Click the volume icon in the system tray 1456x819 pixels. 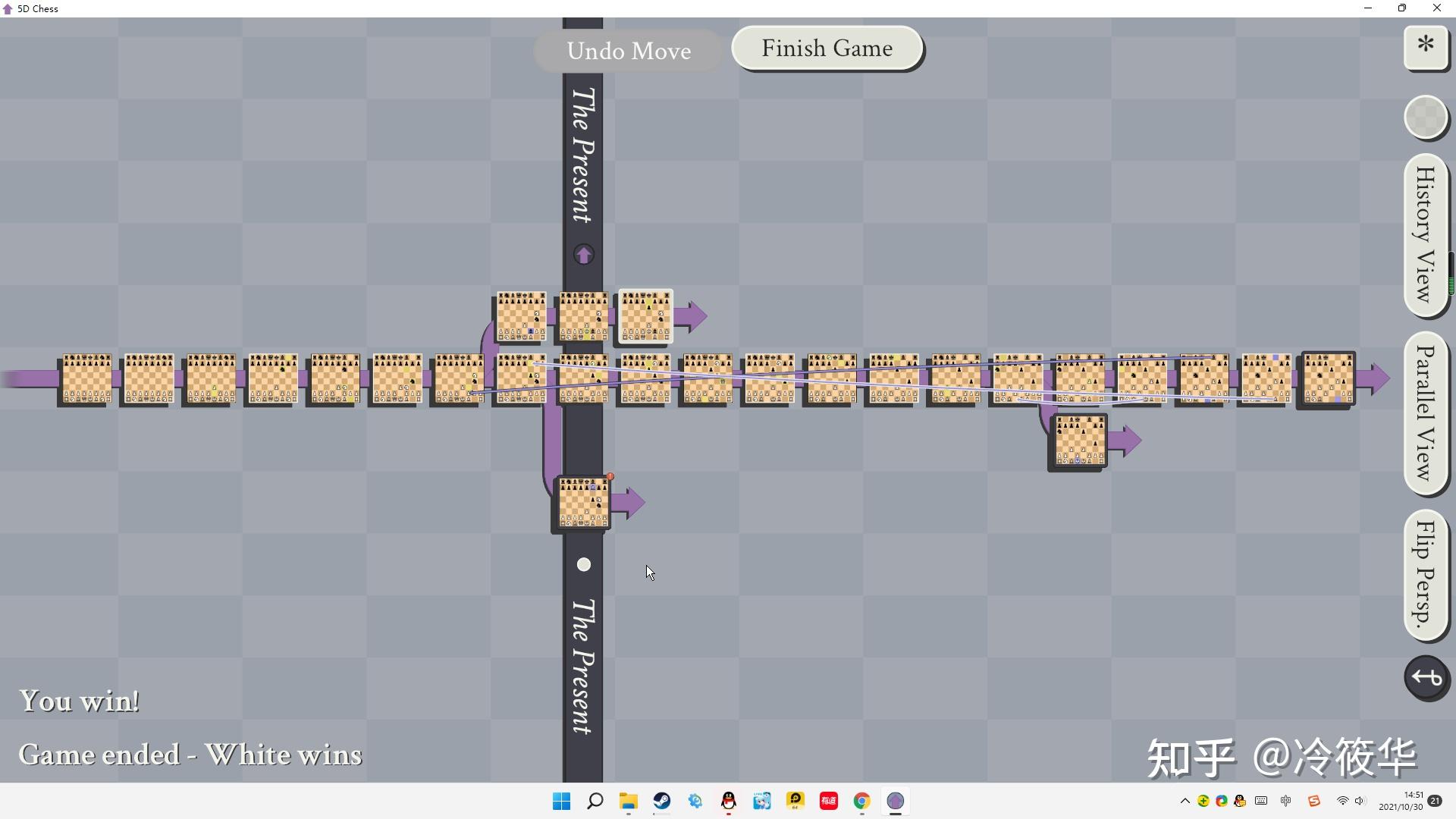[1361, 802]
